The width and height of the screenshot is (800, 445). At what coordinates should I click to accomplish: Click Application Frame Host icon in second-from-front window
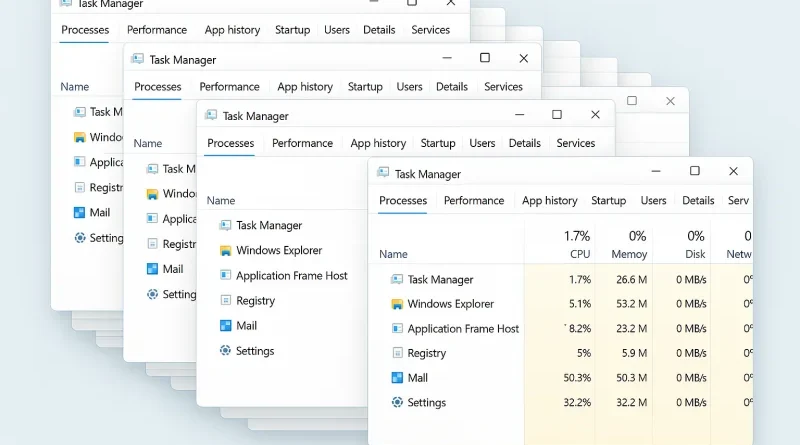[225, 275]
